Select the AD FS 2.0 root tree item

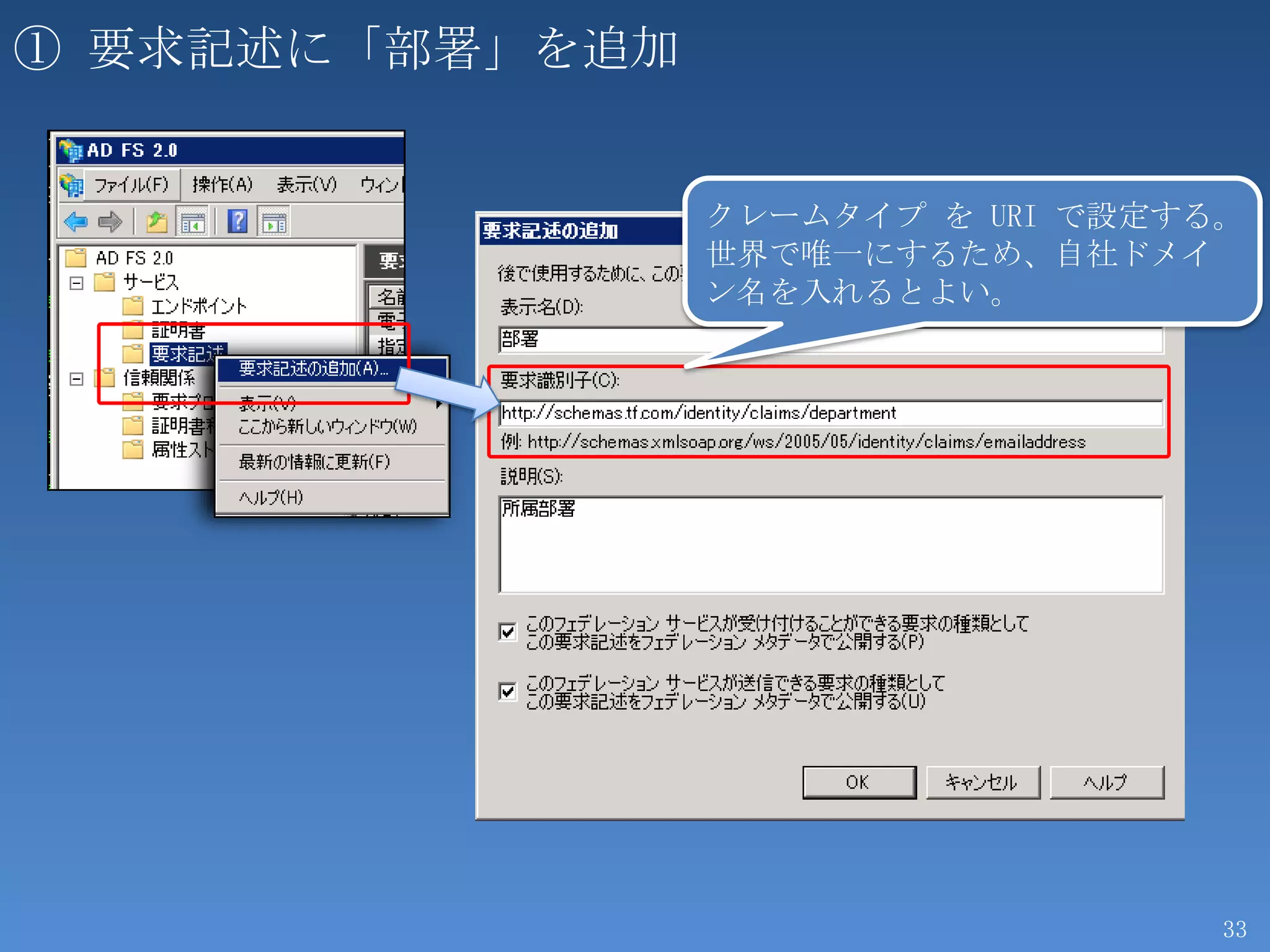[x=134, y=258]
